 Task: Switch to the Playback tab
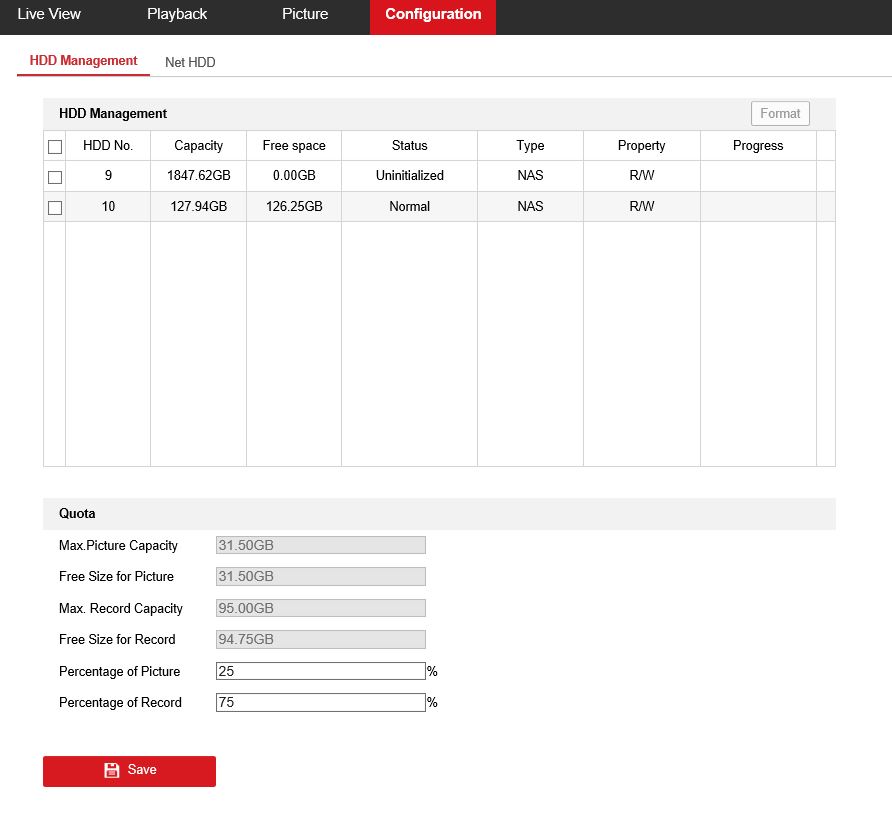[x=177, y=15]
